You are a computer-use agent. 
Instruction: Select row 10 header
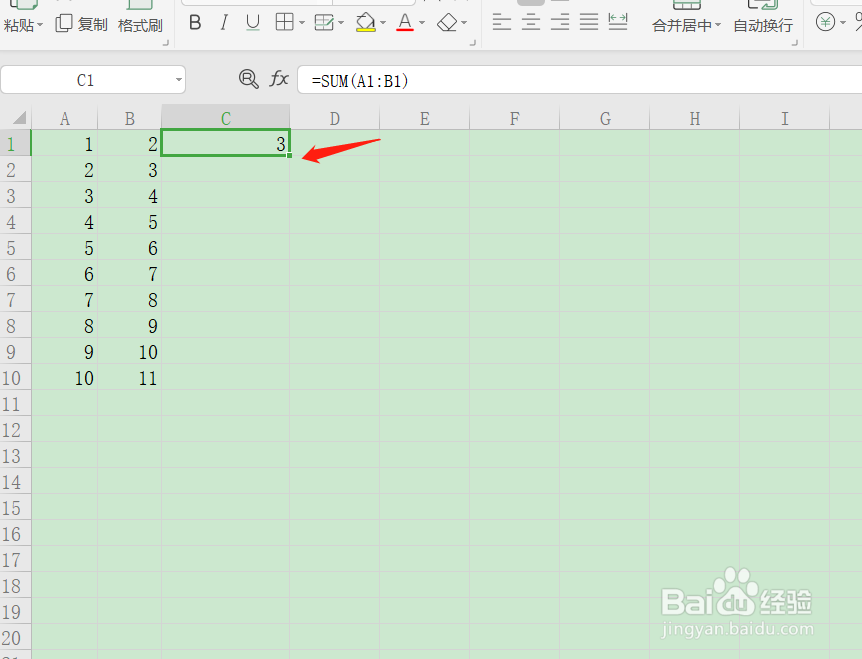[x=15, y=378]
